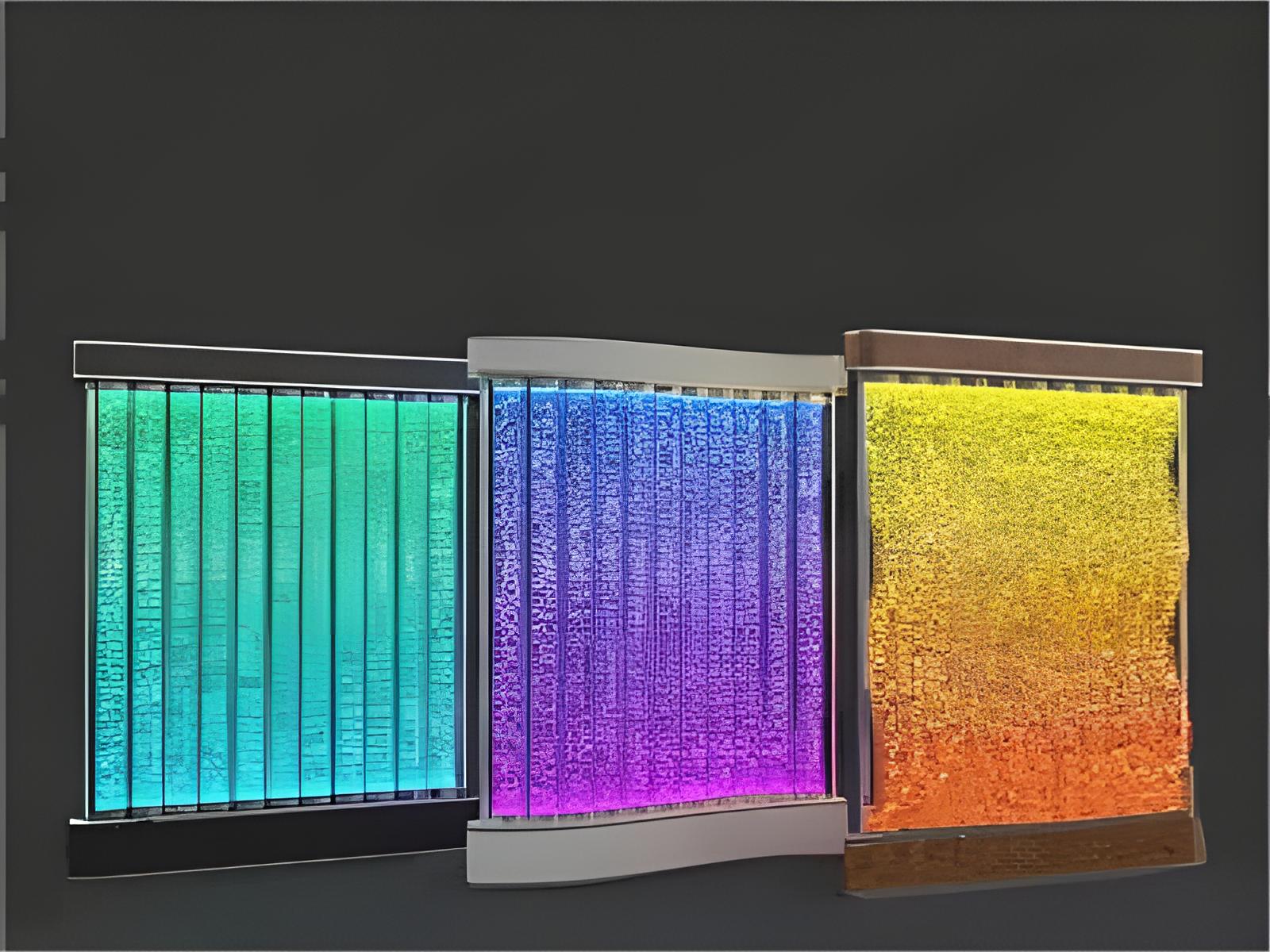The width and height of the screenshot is (1270, 952).
Task: Select the white curved top of purple panel
Action: pyautogui.click(x=655, y=361)
